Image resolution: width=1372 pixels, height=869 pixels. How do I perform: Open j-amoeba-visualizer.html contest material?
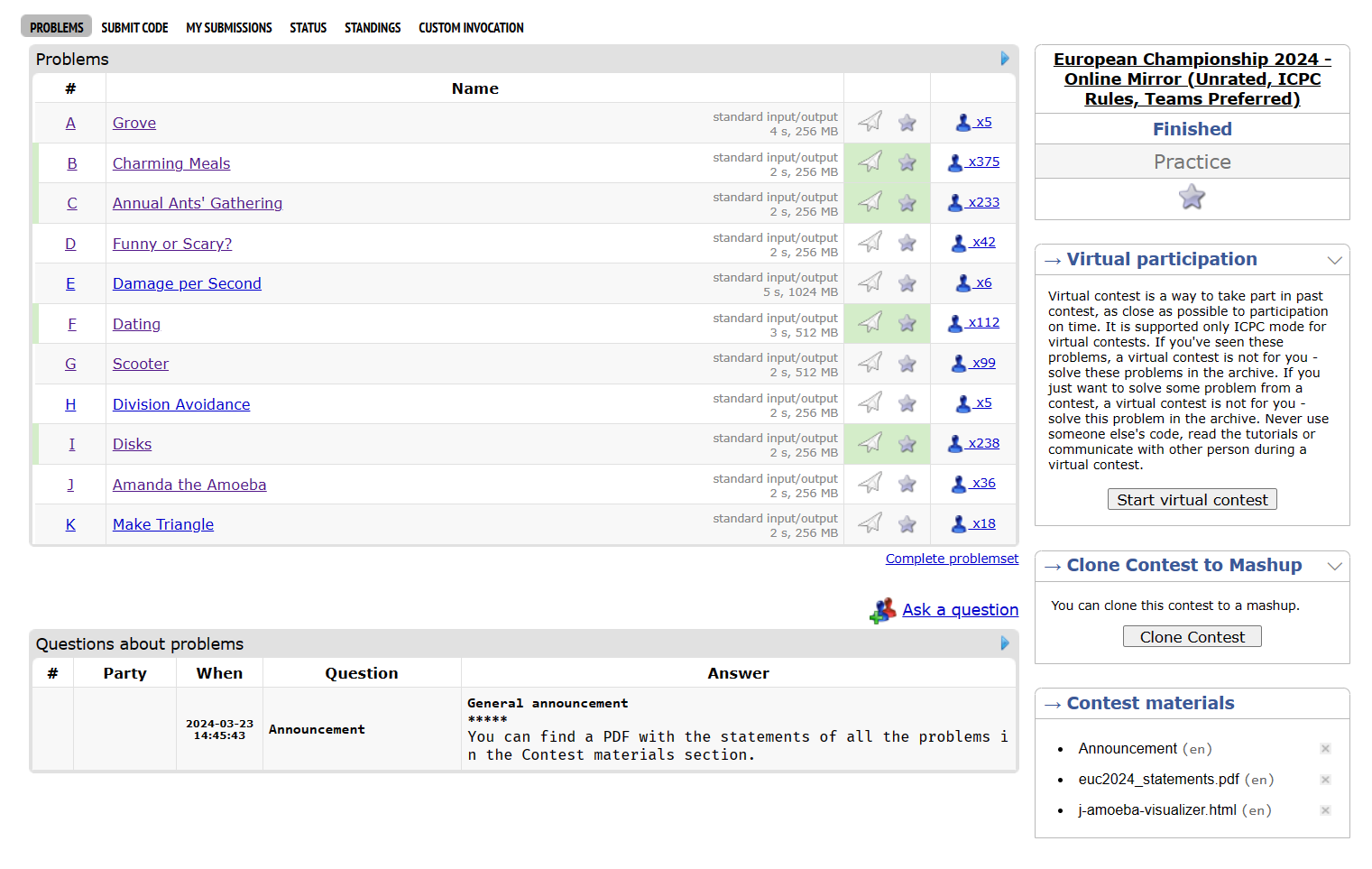coord(1156,810)
